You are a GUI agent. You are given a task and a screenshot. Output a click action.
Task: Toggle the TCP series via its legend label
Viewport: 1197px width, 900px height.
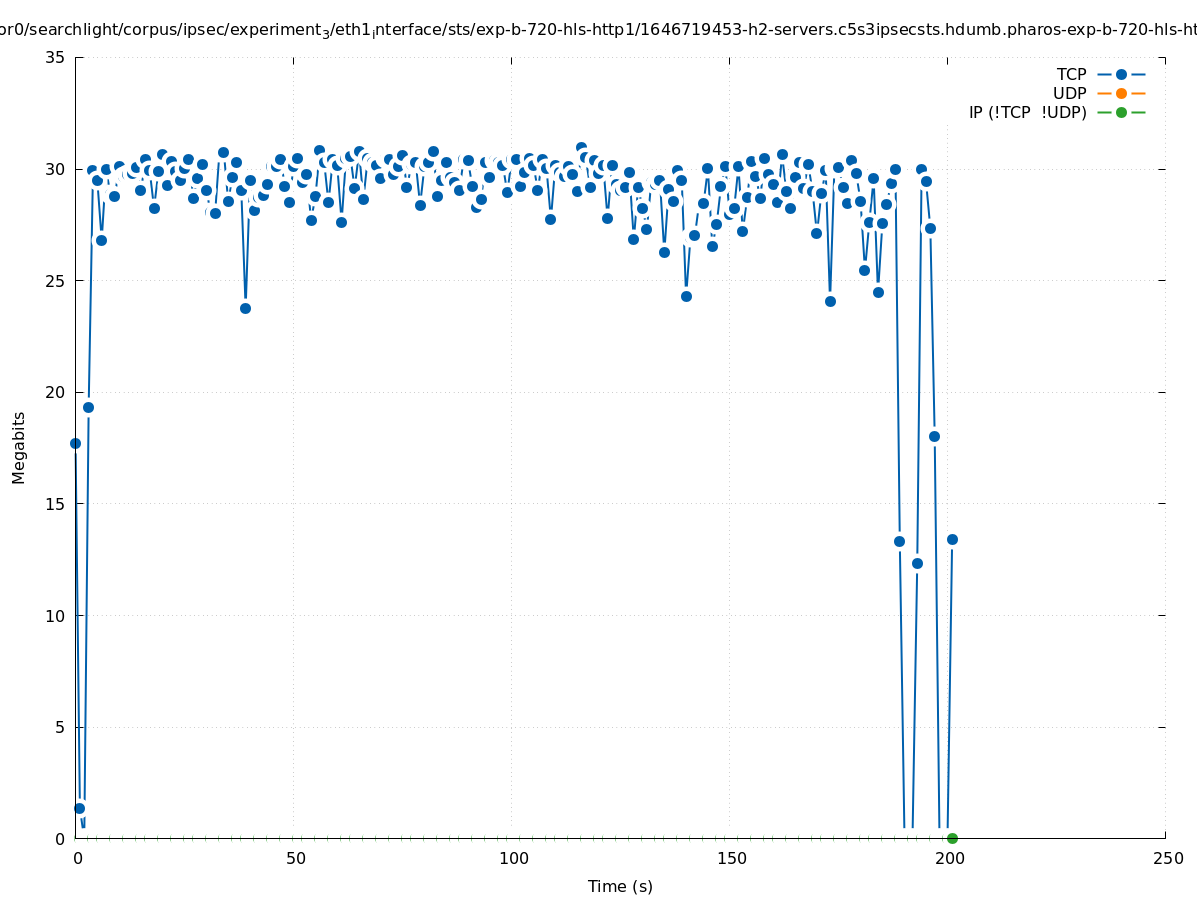[1071, 74]
